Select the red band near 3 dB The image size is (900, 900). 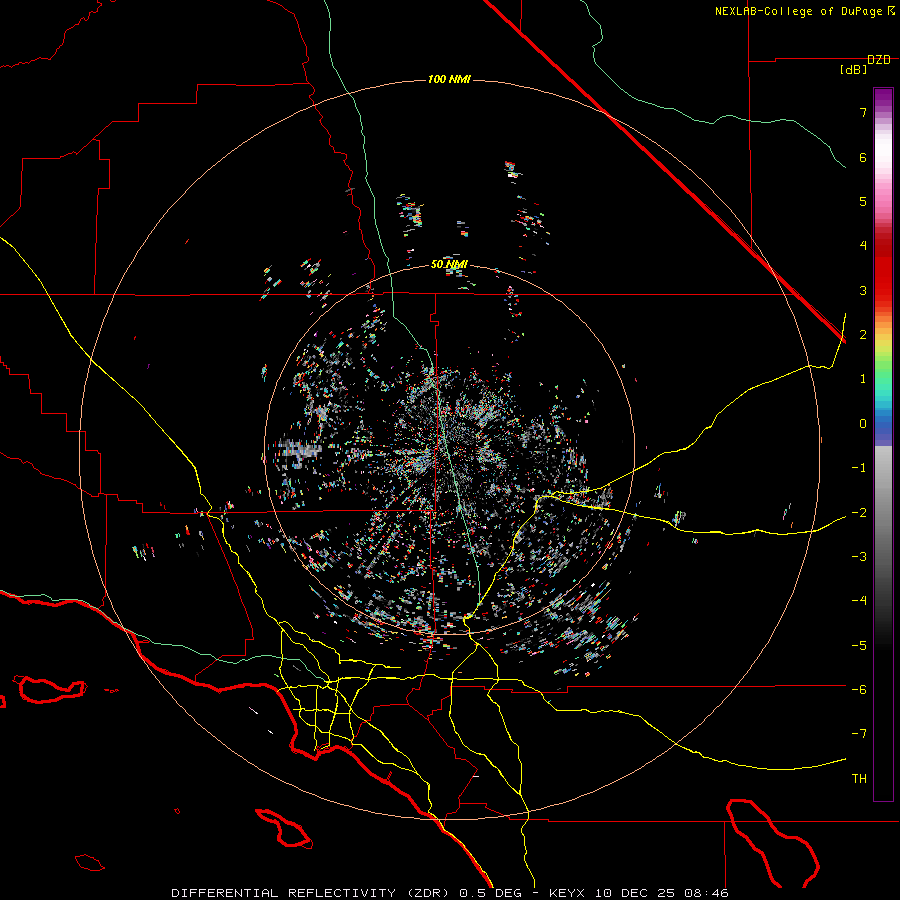(882, 290)
